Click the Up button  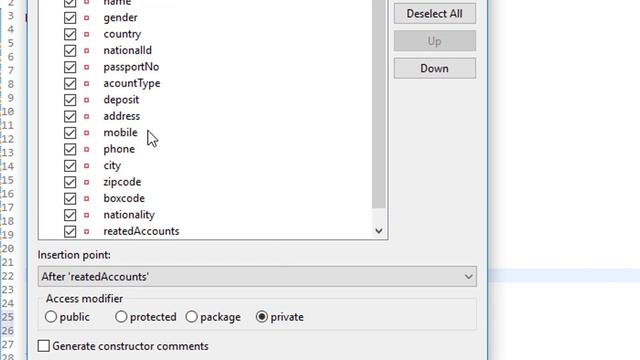(x=435, y=41)
